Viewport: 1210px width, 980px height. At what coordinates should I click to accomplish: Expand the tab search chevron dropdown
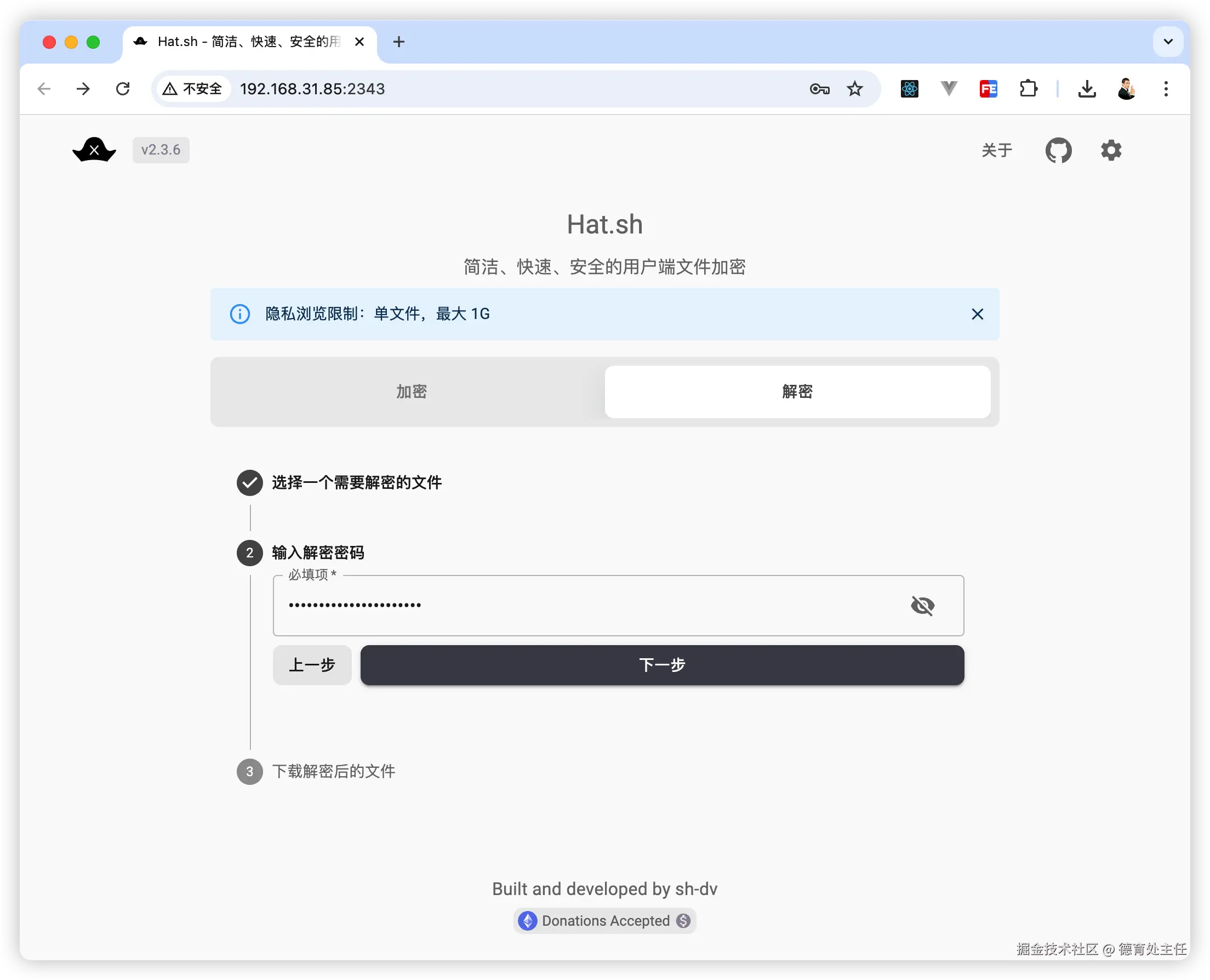[x=1168, y=42]
